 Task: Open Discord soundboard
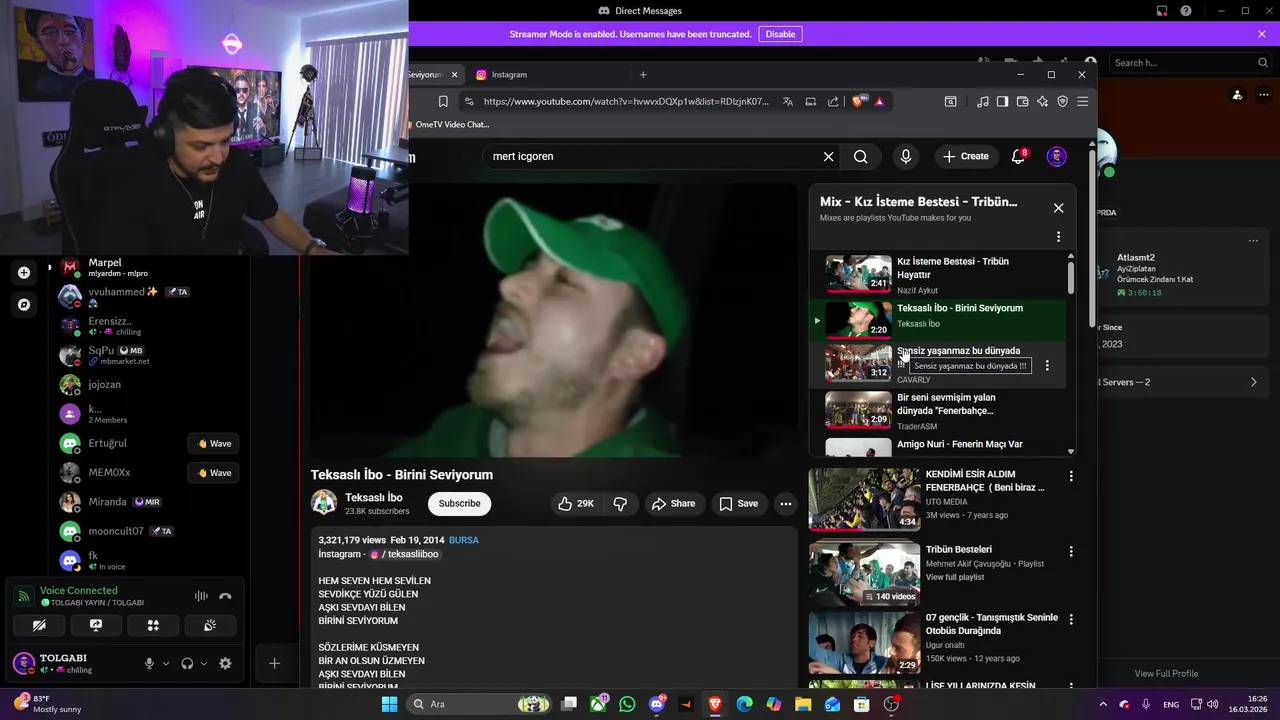point(210,625)
